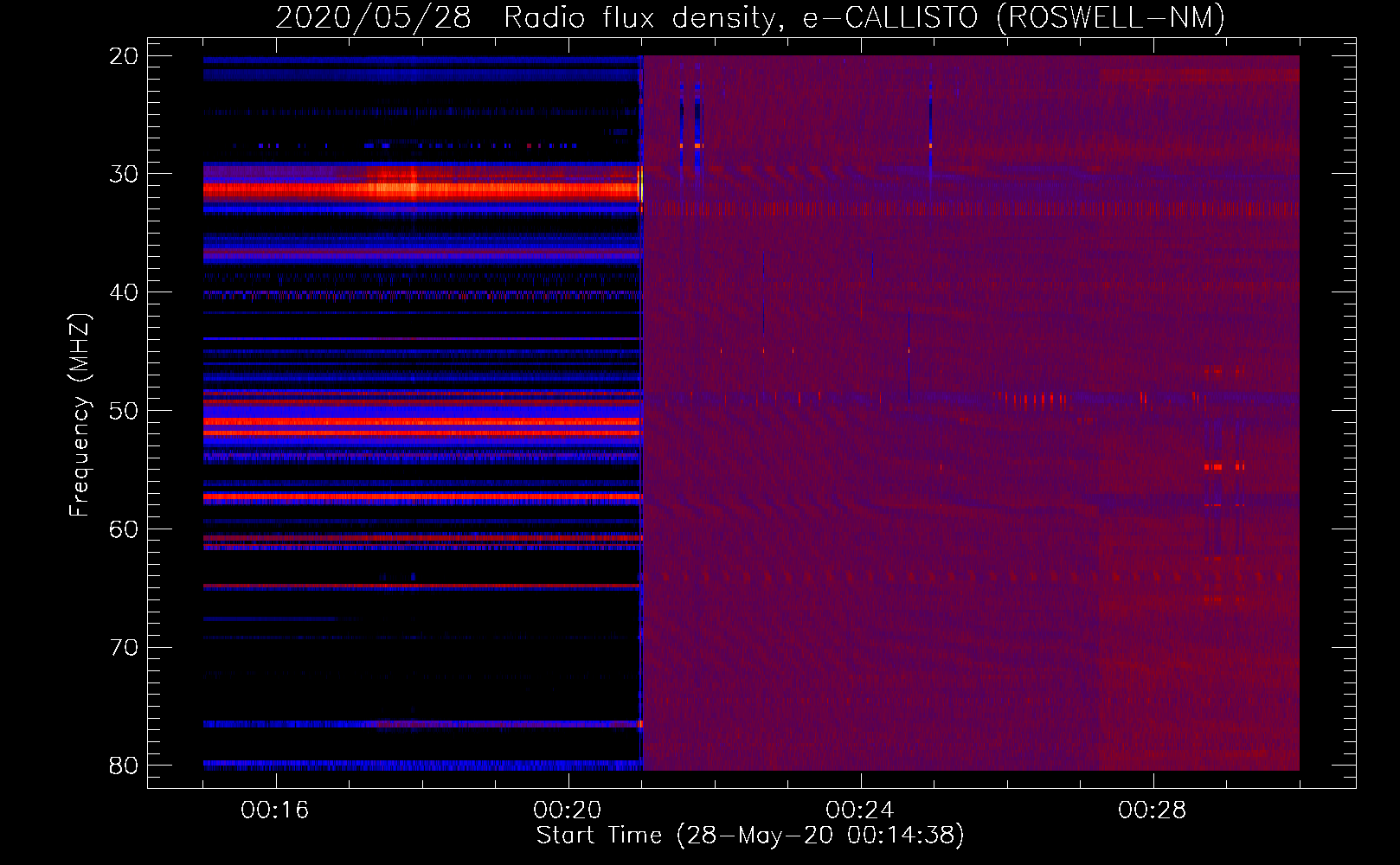The image size is (1400, 865).
Task: Click the '30' frequency tick label
Action: pyautogui.click(x=124, y=174)
